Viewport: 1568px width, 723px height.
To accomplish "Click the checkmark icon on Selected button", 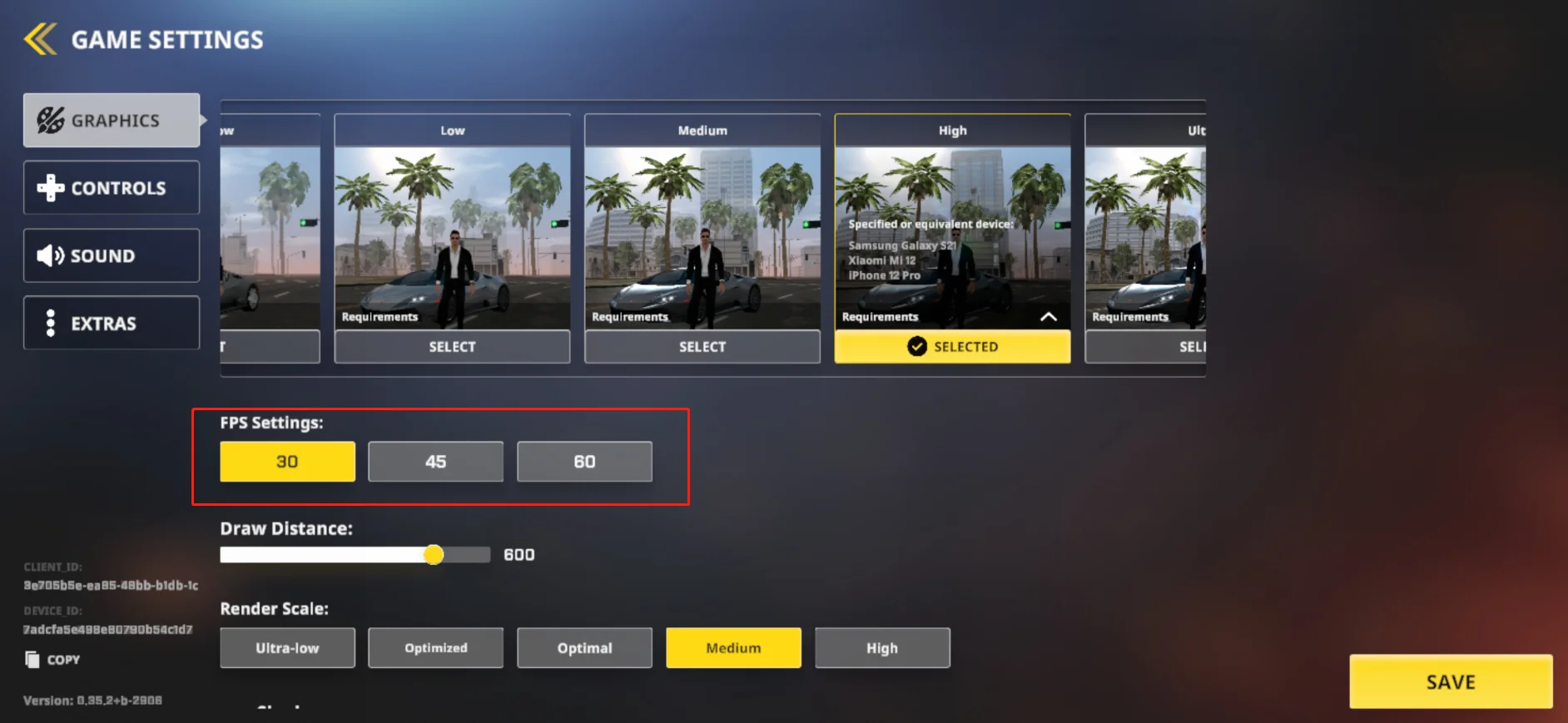I will coord(917,347).
